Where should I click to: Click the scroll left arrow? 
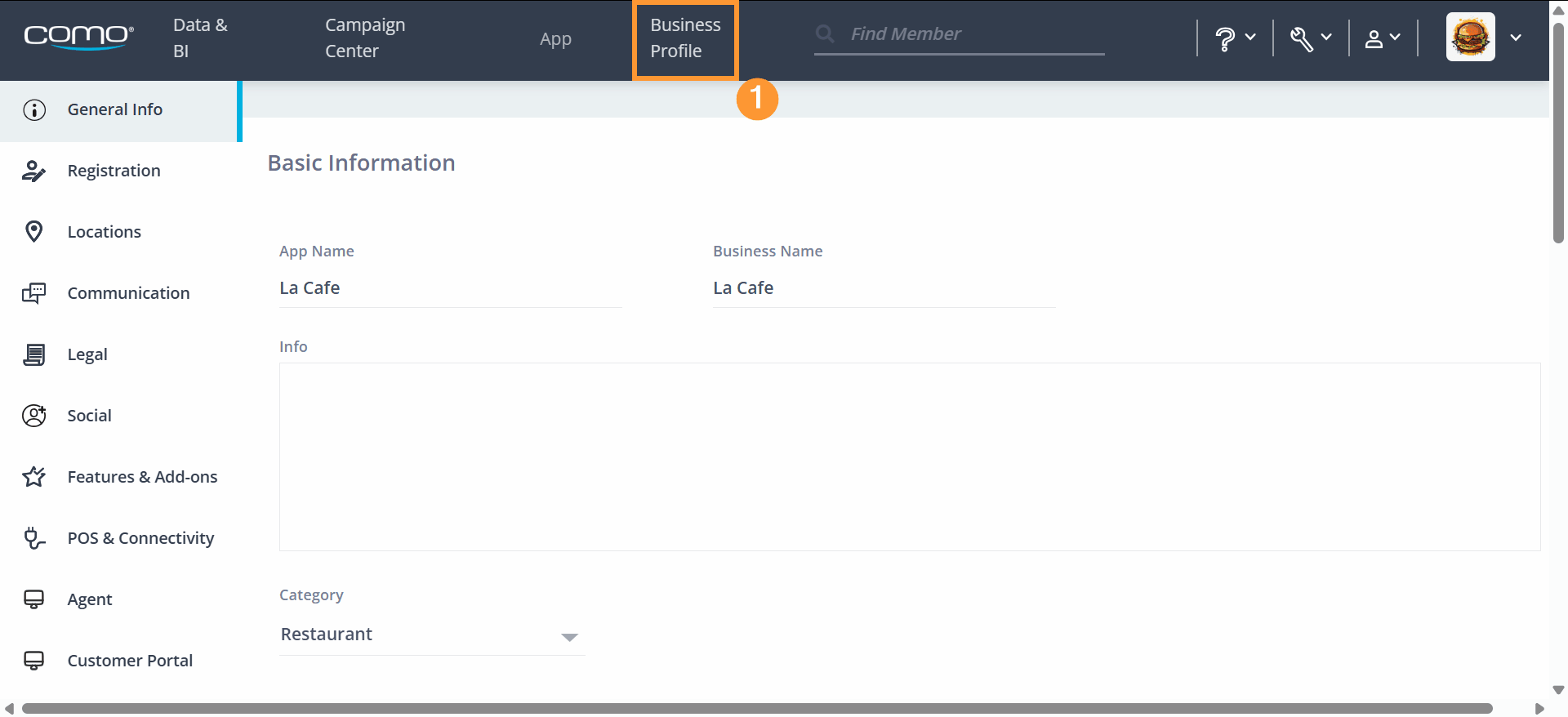coord(9,708)
